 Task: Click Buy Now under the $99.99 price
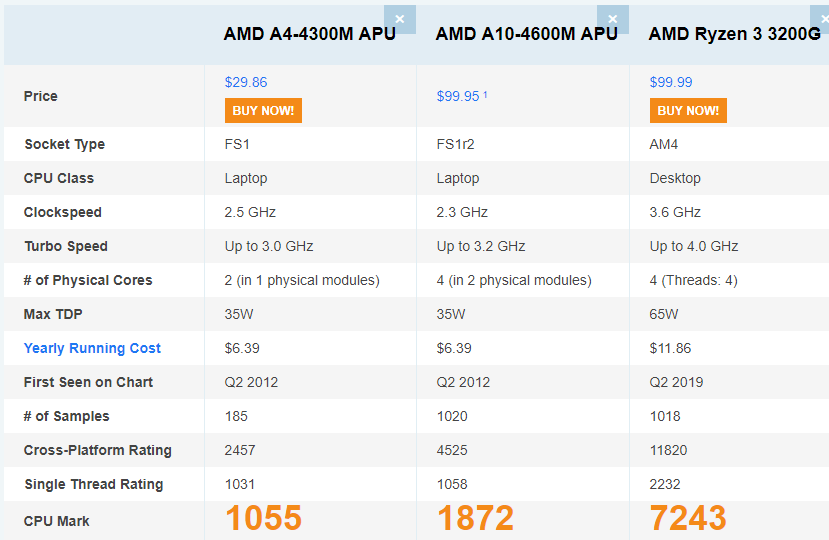(688, 111)
